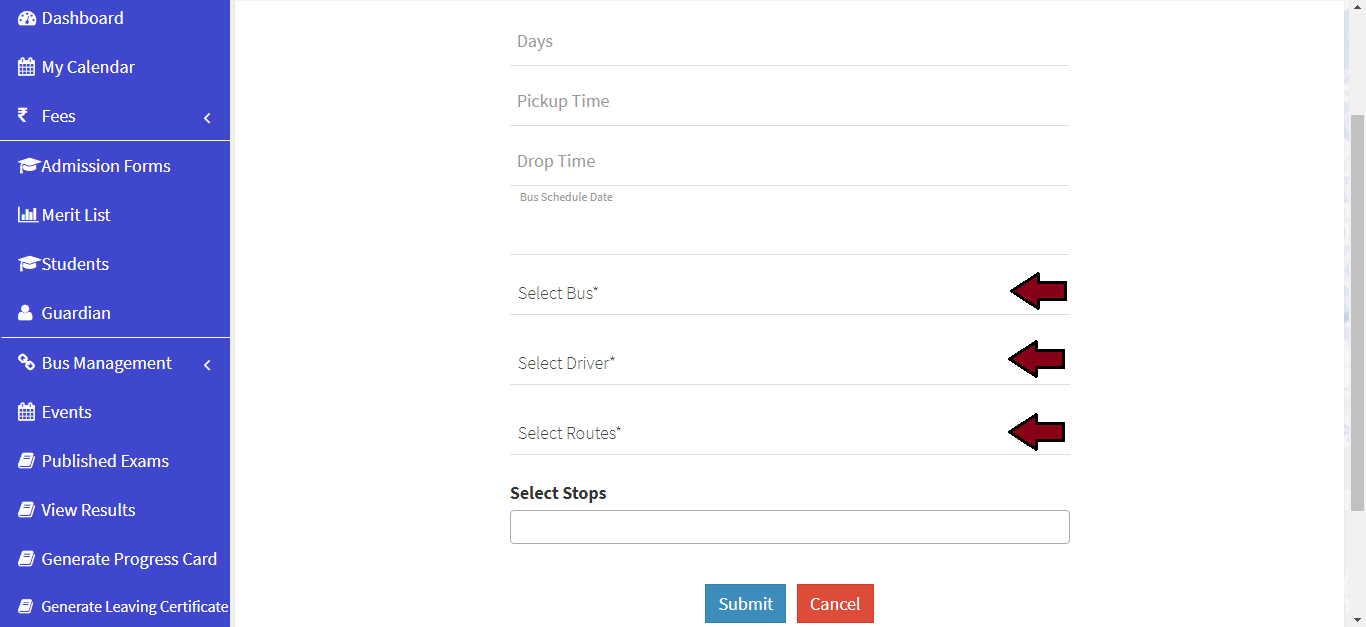
Task: Click the Admission Forms graduation cap icon
Action: click(28, 166)
